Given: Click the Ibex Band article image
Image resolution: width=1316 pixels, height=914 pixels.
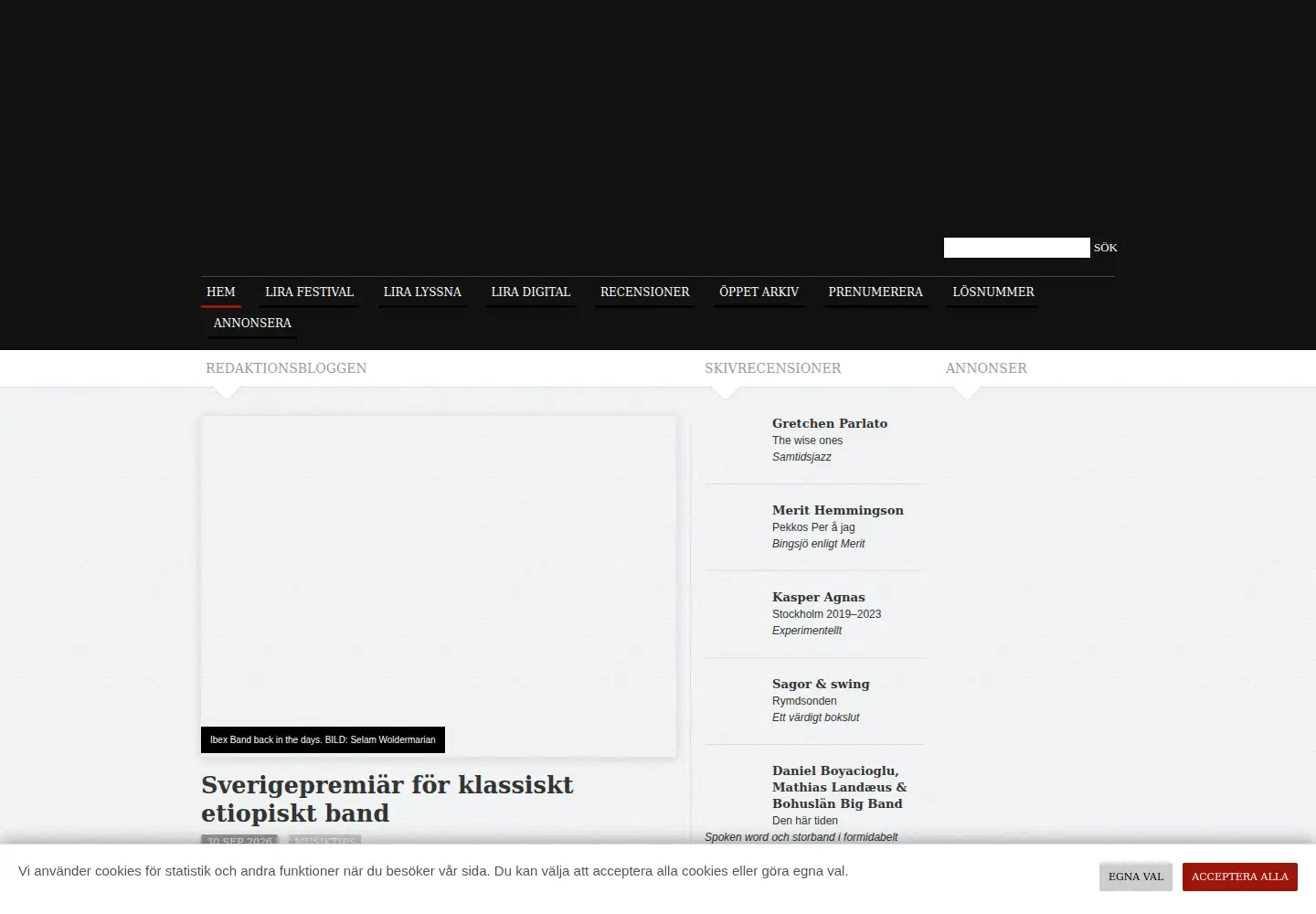Looking at the screenshot, I should pos(439,586).
